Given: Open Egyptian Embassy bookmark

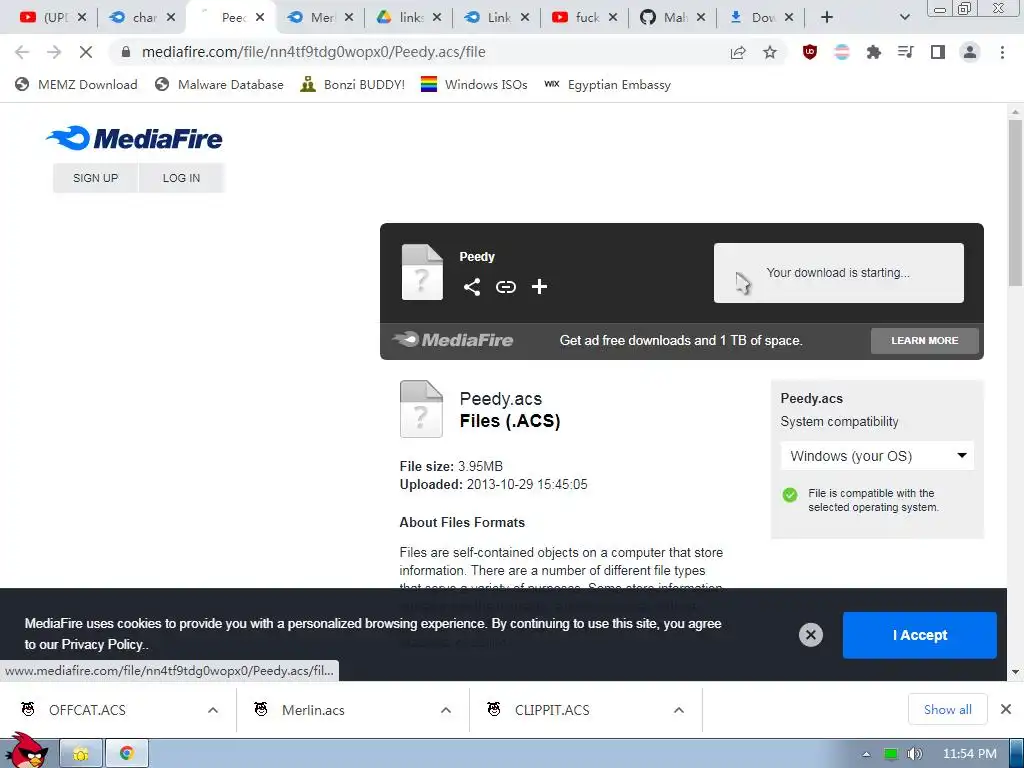Looking at the screenshot, I should (x=607, y=84).
